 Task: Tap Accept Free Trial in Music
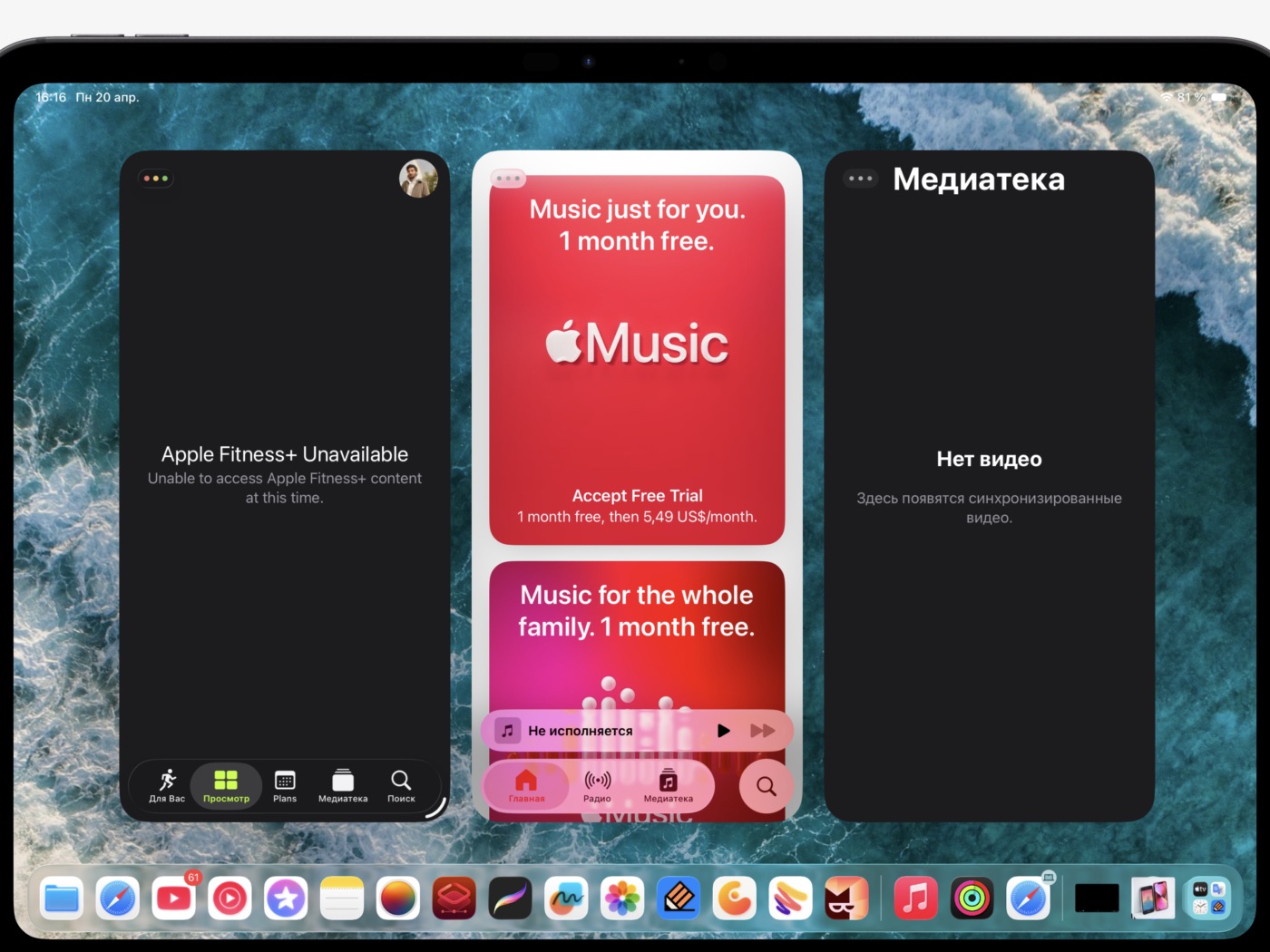pos(637,496)
